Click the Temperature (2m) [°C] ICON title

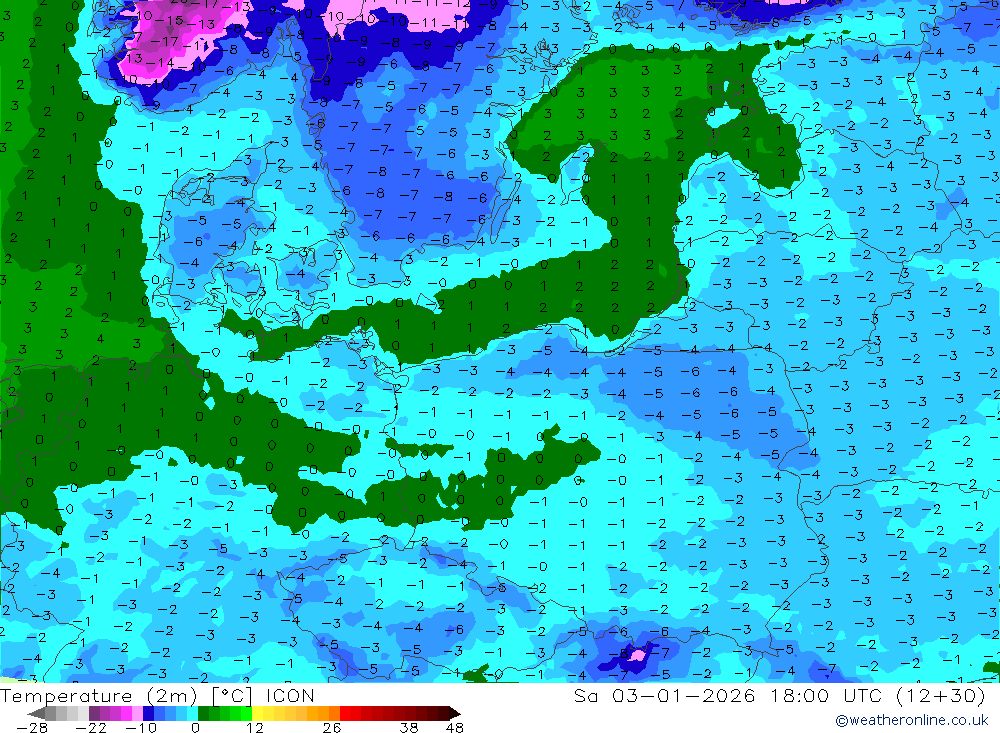pos(158,695)
